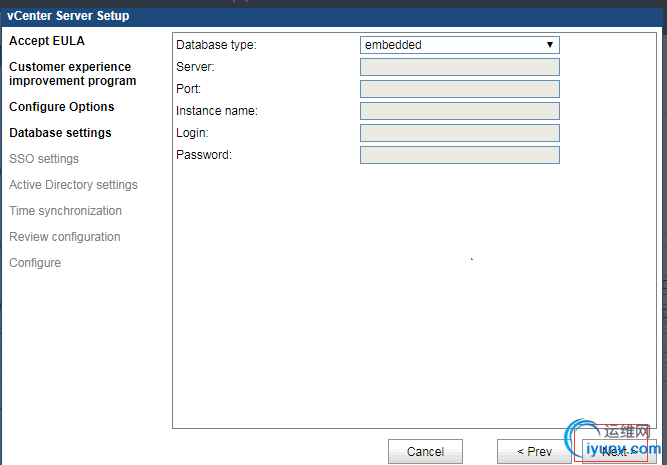Focus the Password input box
The image size is (667, 465).
(459, 155)
